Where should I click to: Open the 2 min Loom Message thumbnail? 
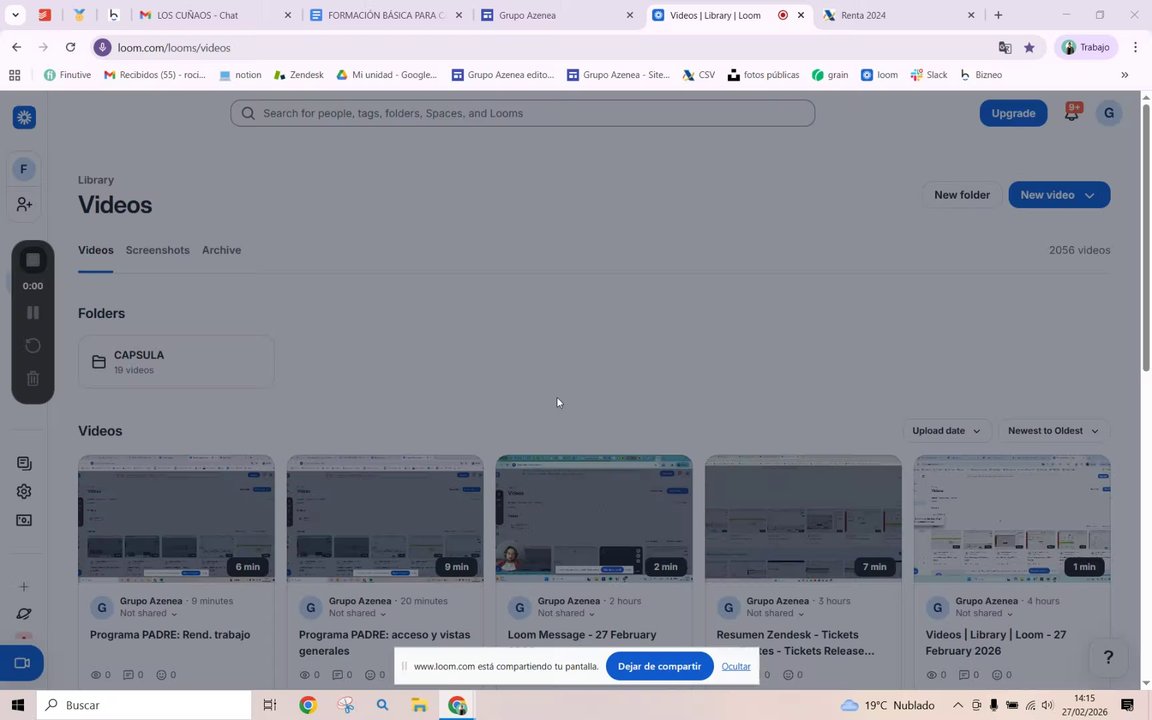594,519
